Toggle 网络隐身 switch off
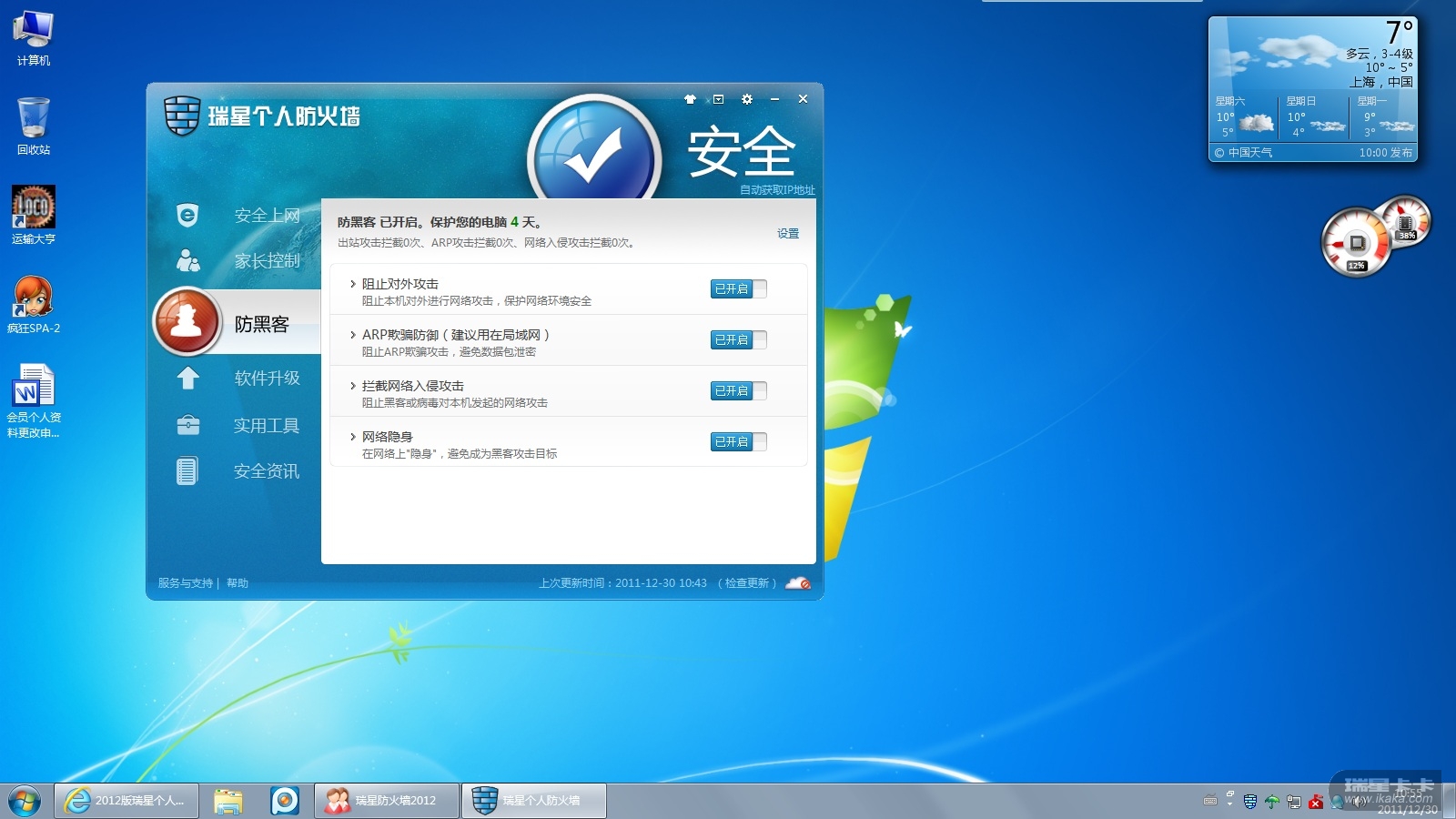This screenshot has height=819, width=1456. pos(739,441)
